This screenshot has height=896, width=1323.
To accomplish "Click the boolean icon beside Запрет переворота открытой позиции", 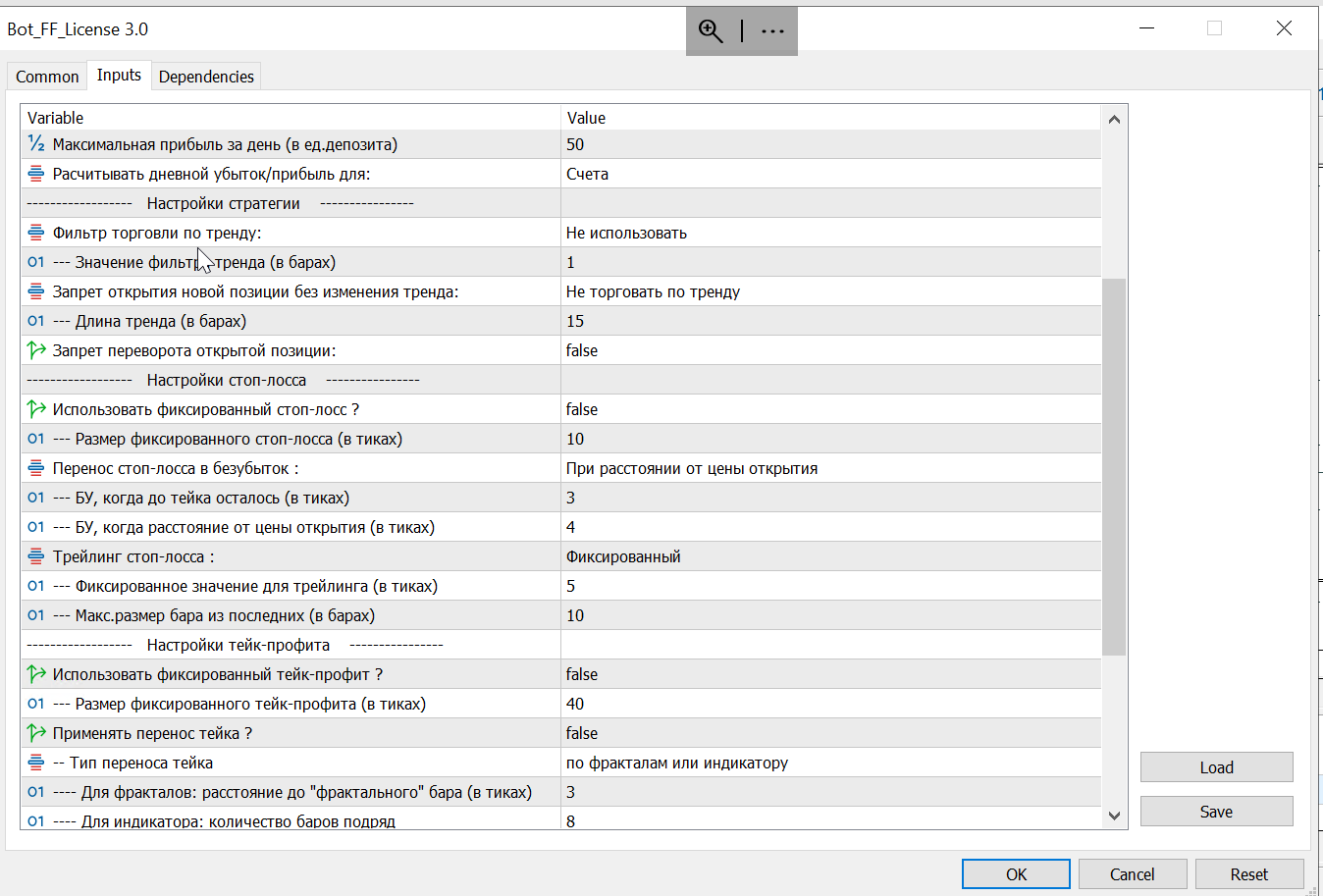I will point(36,350).
